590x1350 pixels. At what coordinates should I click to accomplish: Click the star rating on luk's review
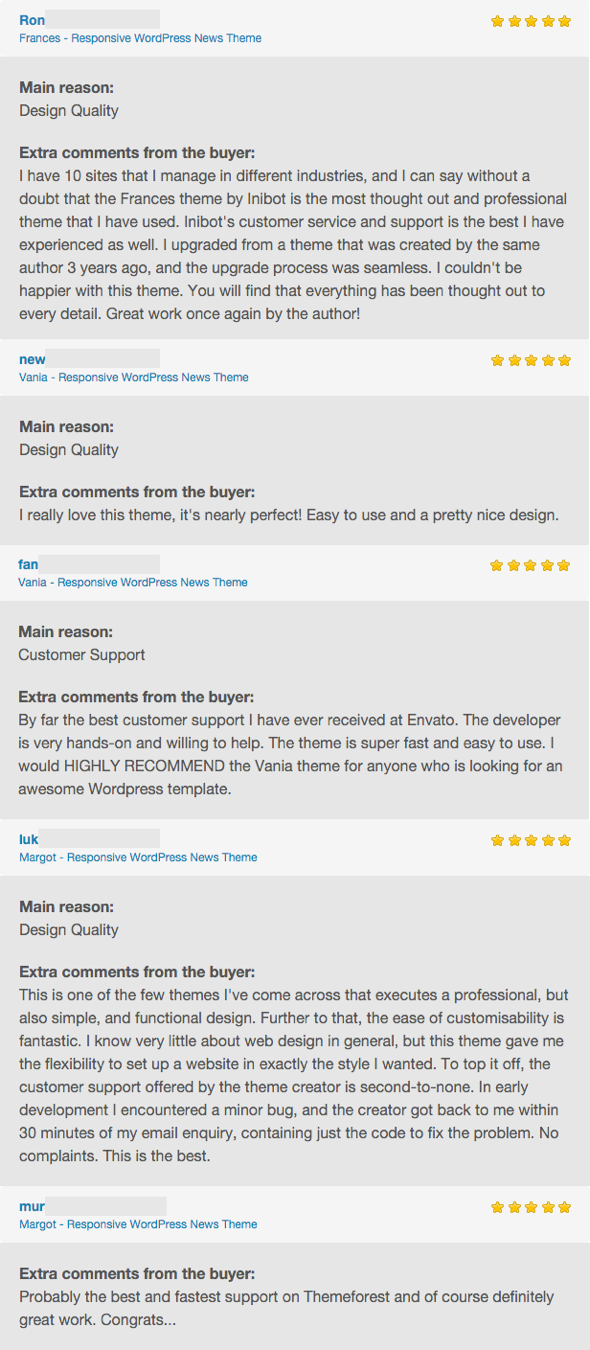[x=531, y=840]
